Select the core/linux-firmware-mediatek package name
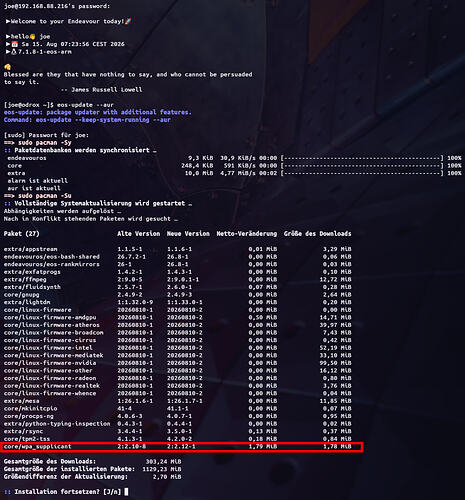The width and height of the screenshot is (465, 500). [x=54, y=355]
